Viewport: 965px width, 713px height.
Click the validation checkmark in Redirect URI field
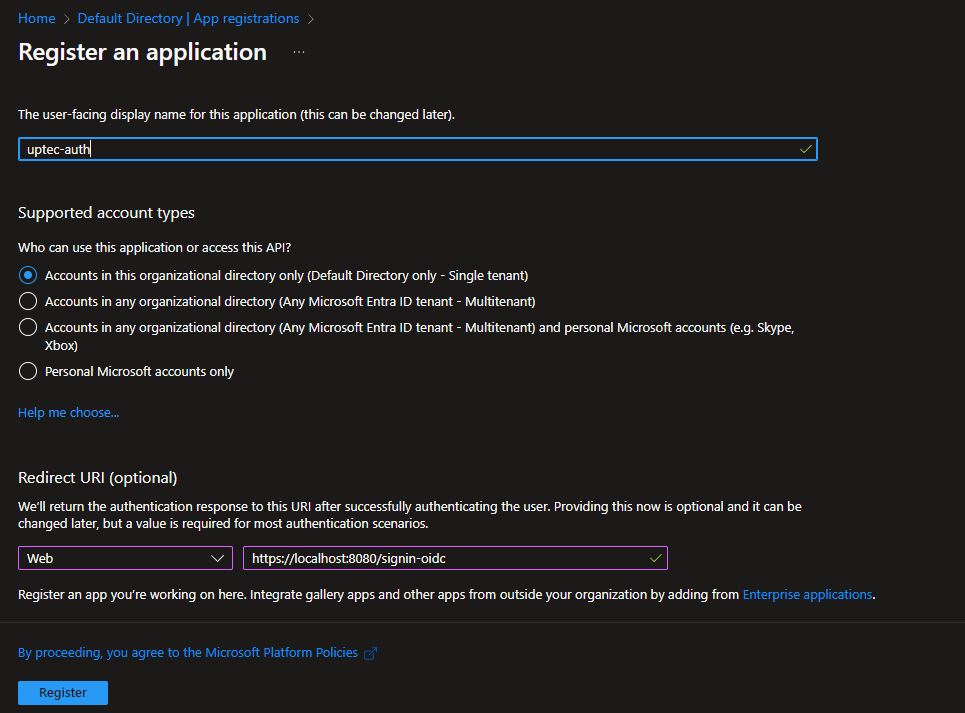pyautogui.click(x=656, y=557)
